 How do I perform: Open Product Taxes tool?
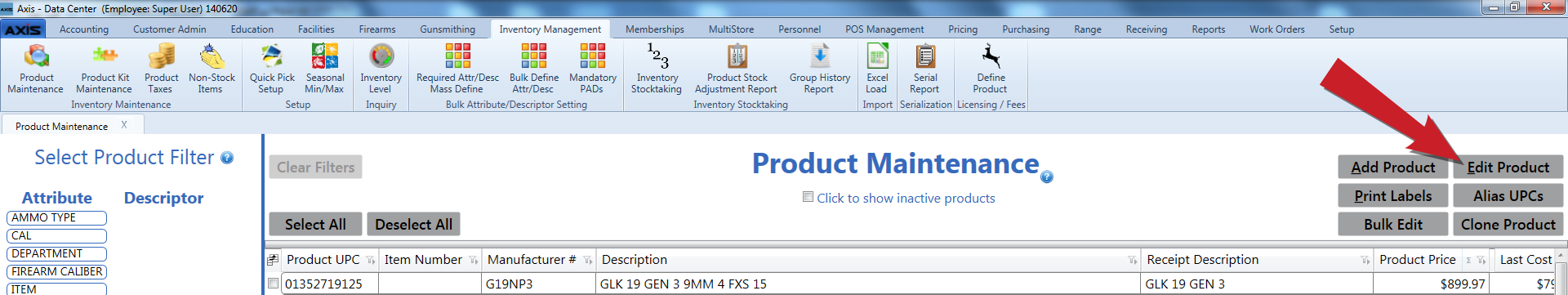(x=161, y=69)
